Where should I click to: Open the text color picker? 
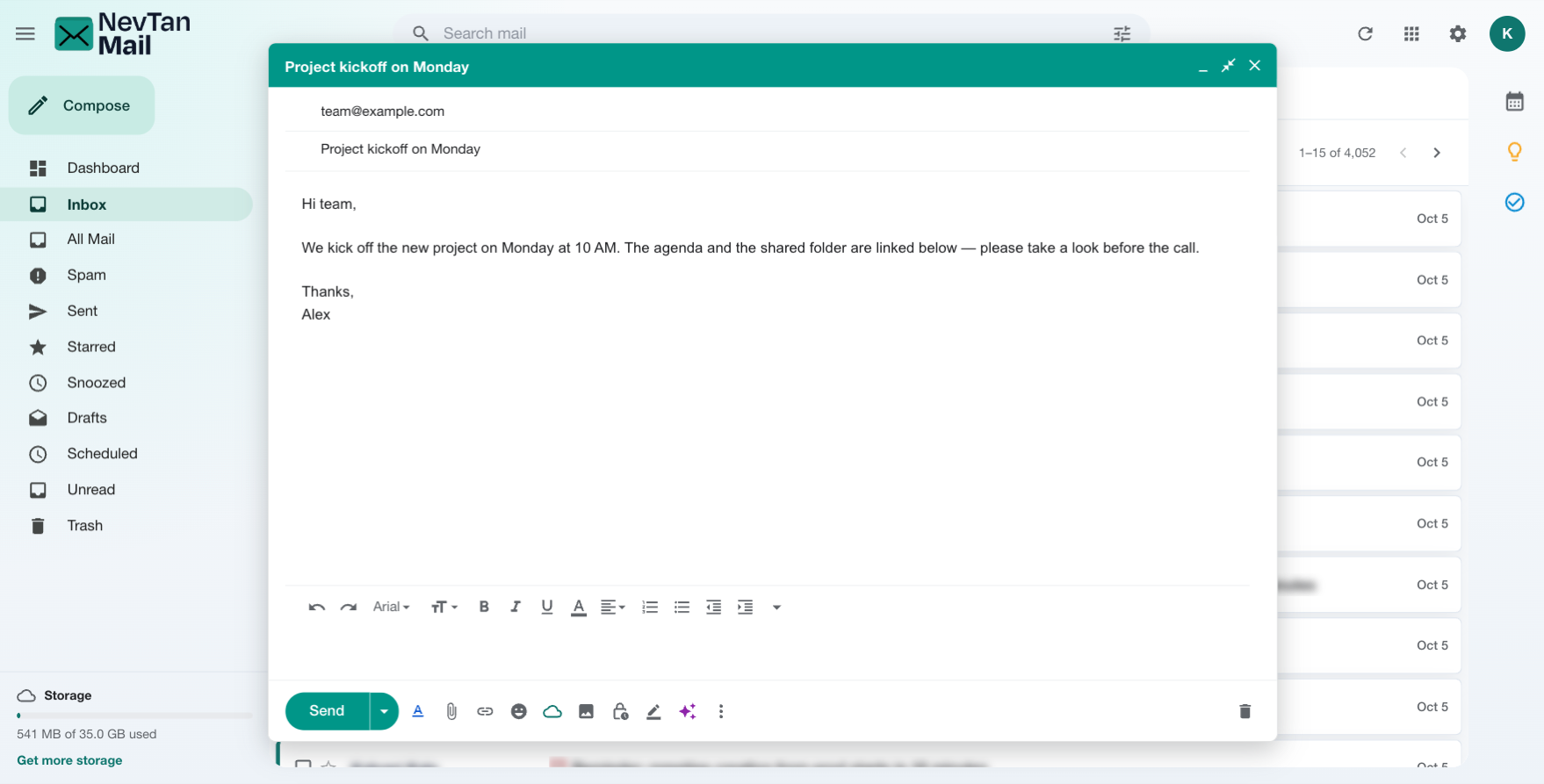pos(579,608)
